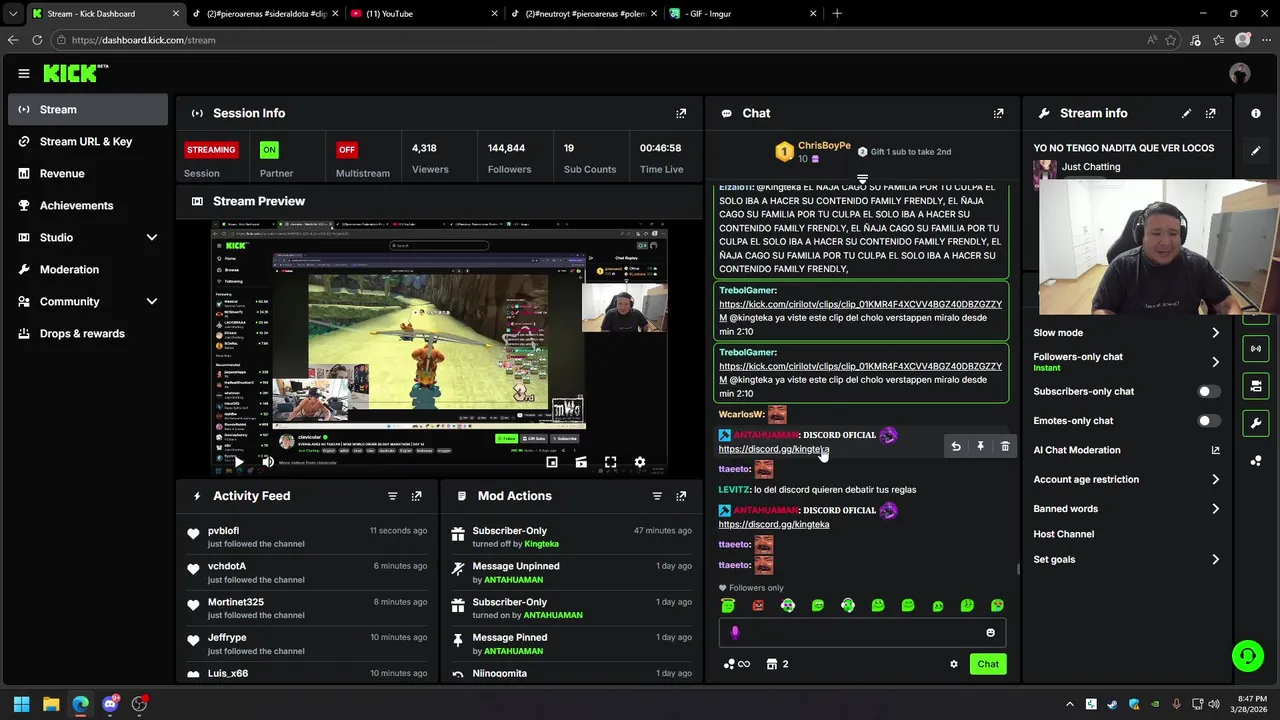Open Stream URL & Key page
The width and height of the screenshot is (1280, 720).
coord(88,141)
